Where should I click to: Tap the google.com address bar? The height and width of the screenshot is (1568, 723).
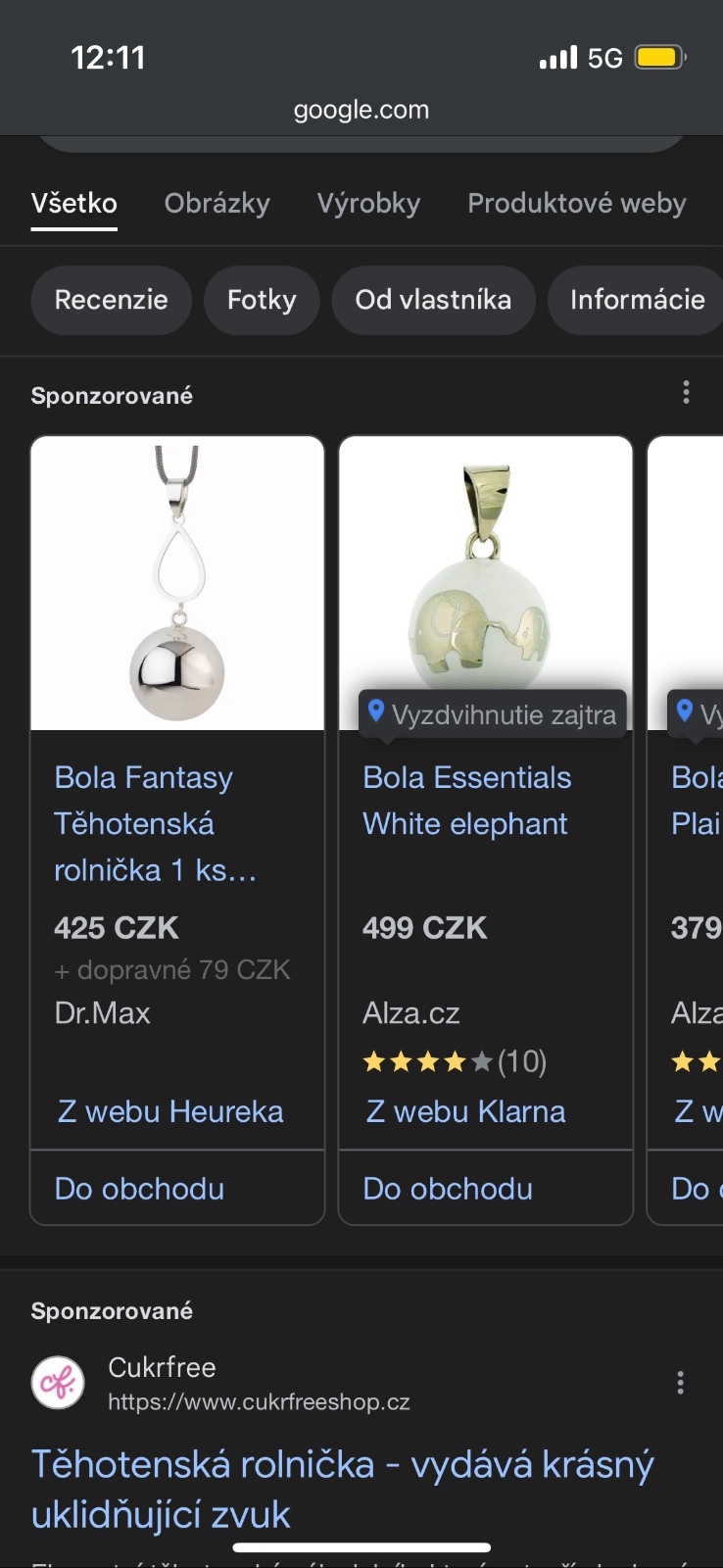(361, 110)
